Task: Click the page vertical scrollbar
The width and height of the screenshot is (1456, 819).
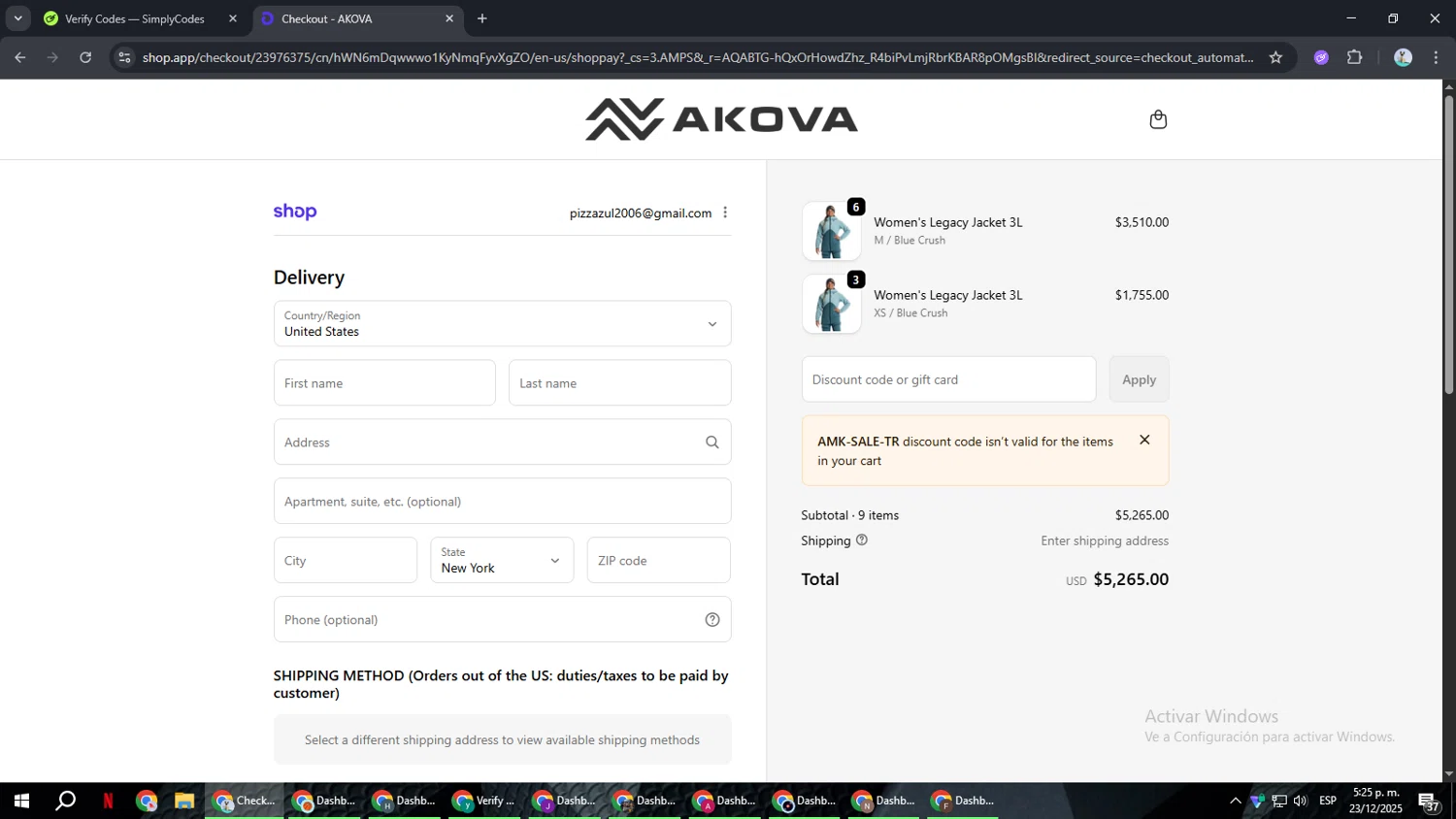Action: pos(1448,243)
